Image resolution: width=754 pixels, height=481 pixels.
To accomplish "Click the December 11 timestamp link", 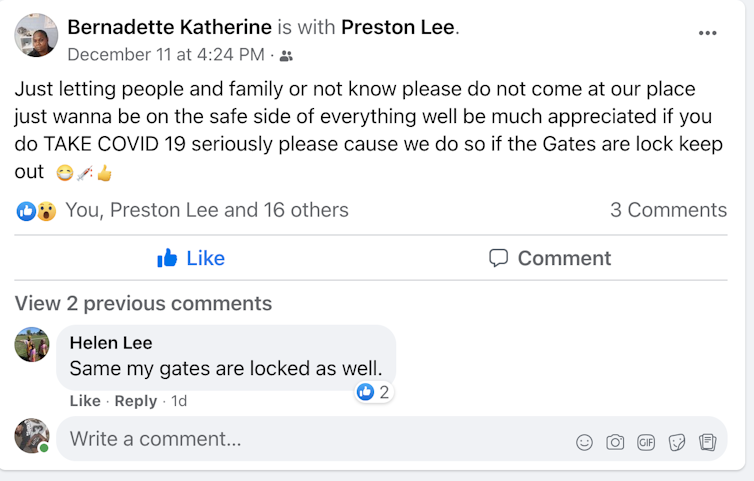I will tap(166, 54).
